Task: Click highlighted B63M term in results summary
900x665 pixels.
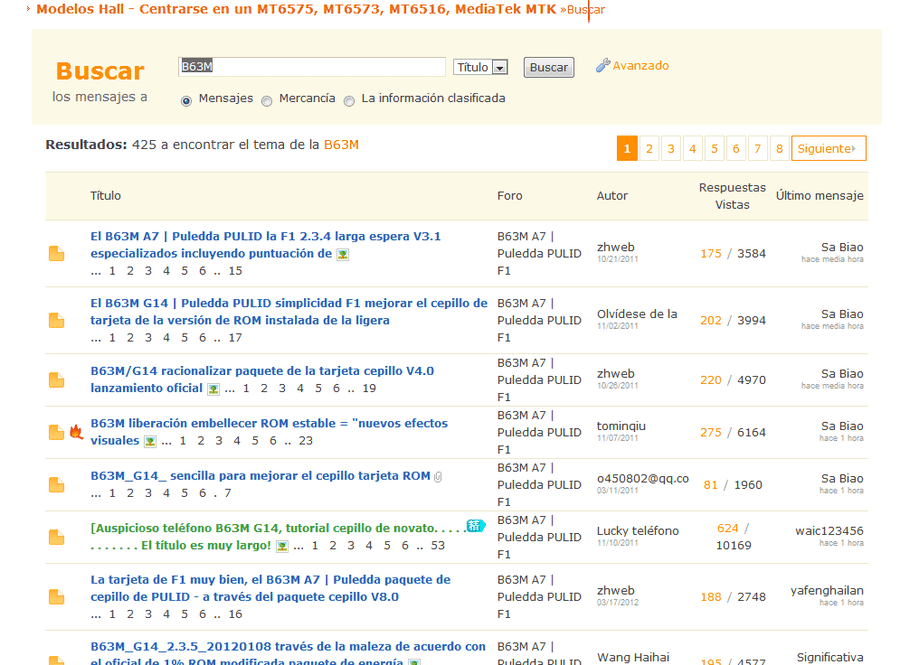Action: tap(341, 145)
